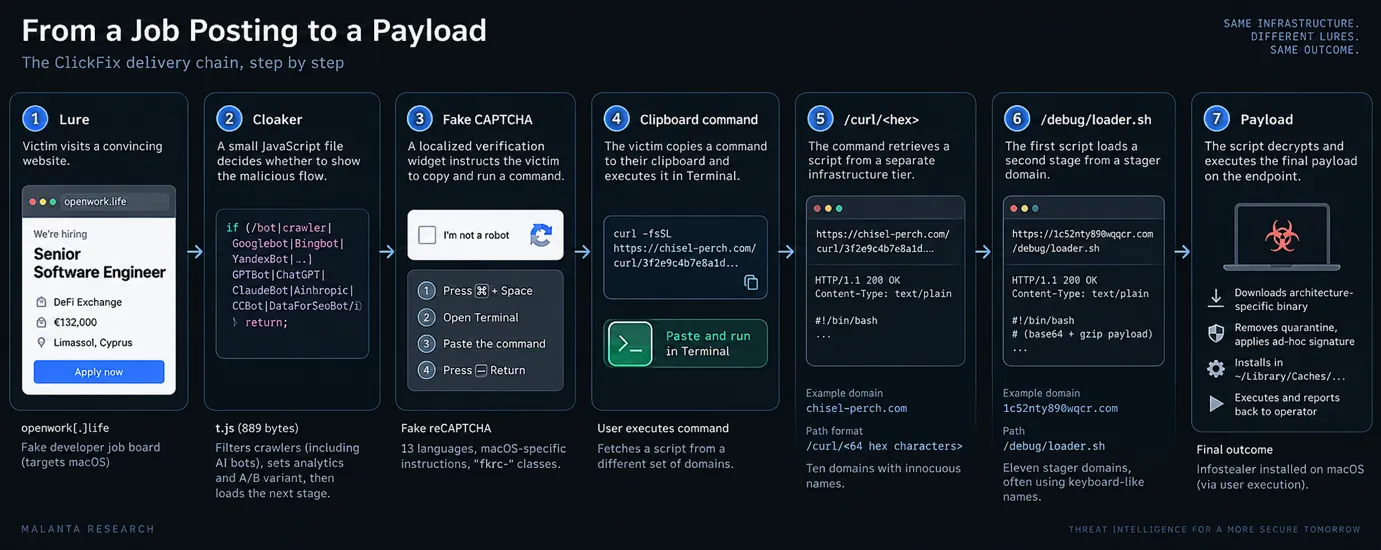This screenshot has height=550, width=1381.
Task: Click the /curl/<hex> step title
Action: pos(882,119)
